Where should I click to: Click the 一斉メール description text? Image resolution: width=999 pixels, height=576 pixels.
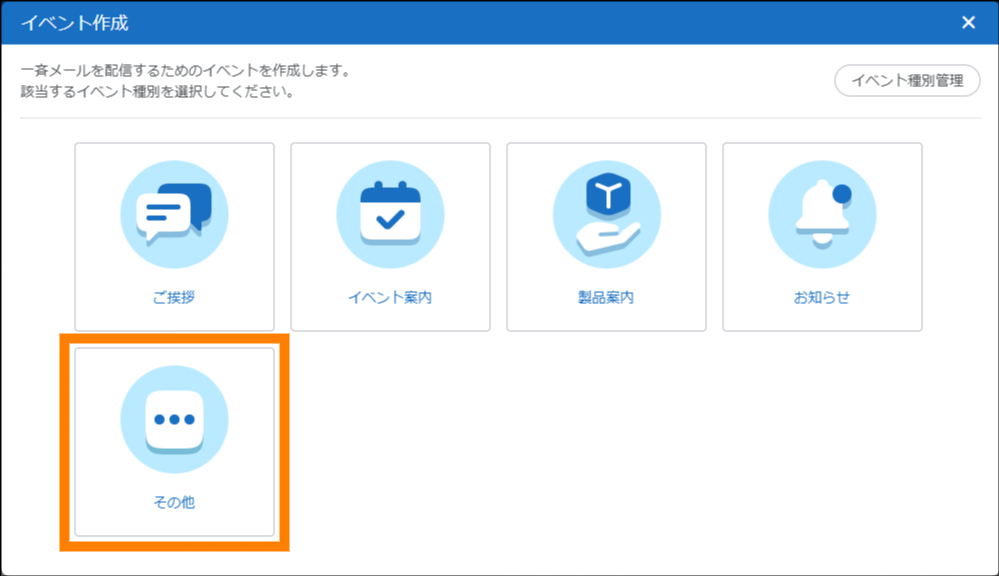tap(185, 72)
